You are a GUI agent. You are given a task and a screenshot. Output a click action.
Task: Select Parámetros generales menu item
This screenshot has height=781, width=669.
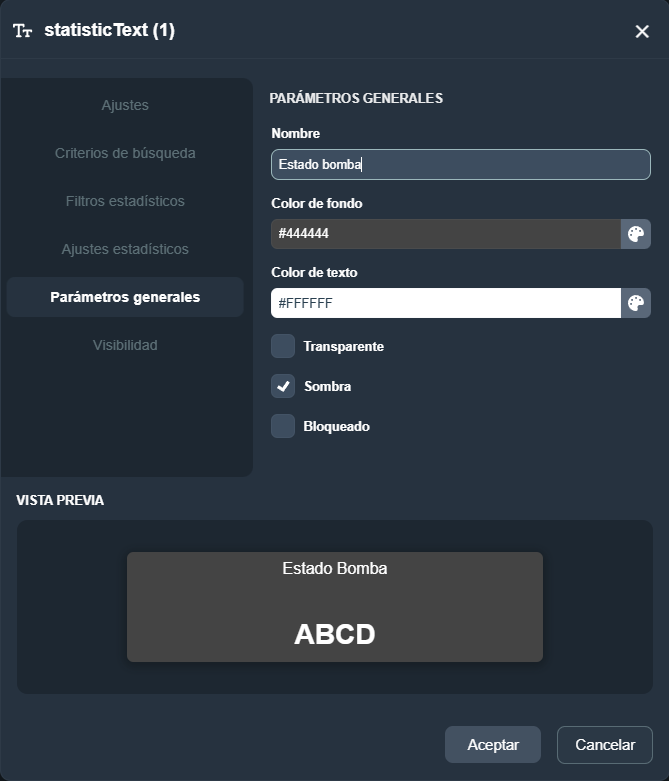click(x=125, y=297)
